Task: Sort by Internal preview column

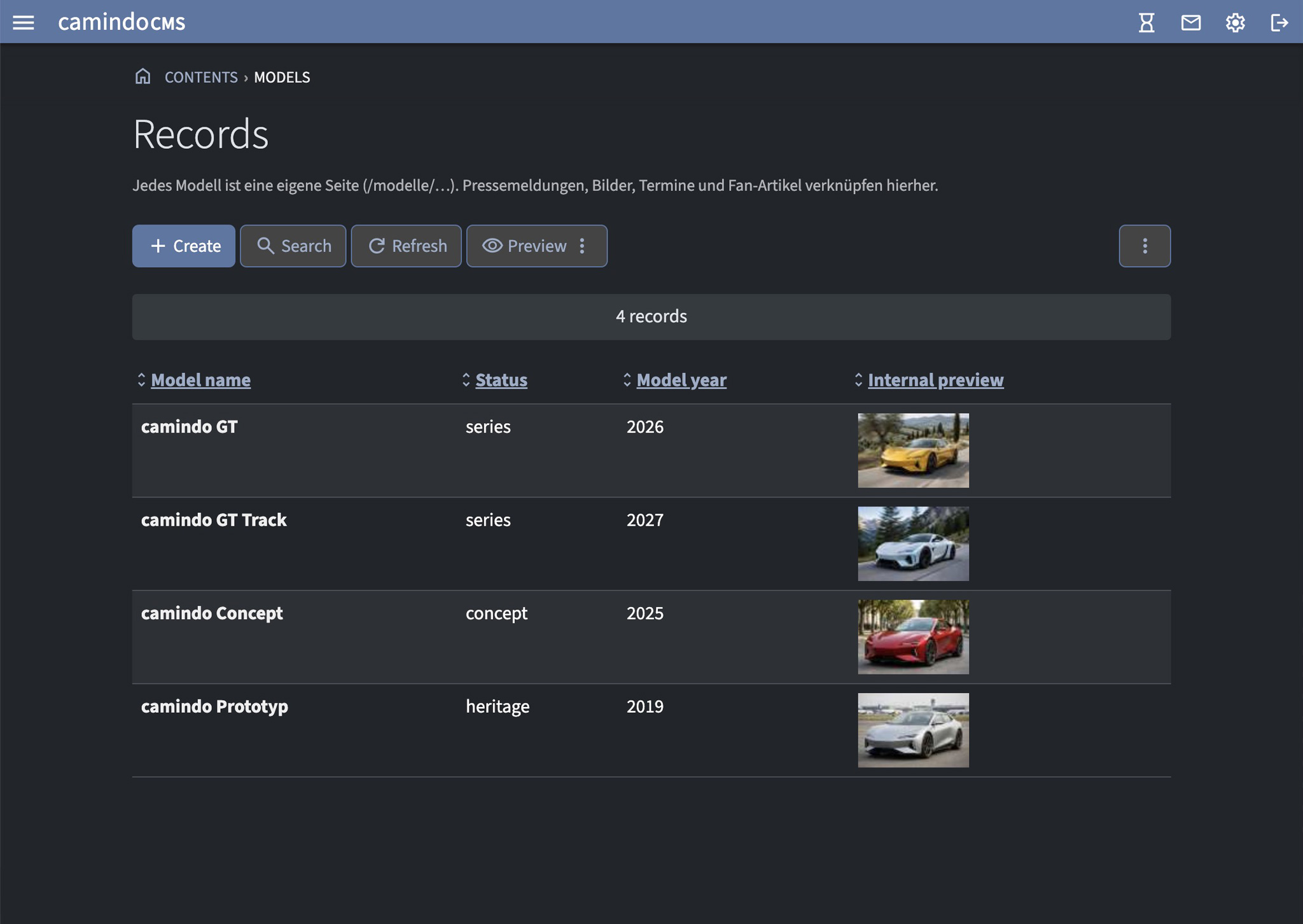Action: pos(936,380)
